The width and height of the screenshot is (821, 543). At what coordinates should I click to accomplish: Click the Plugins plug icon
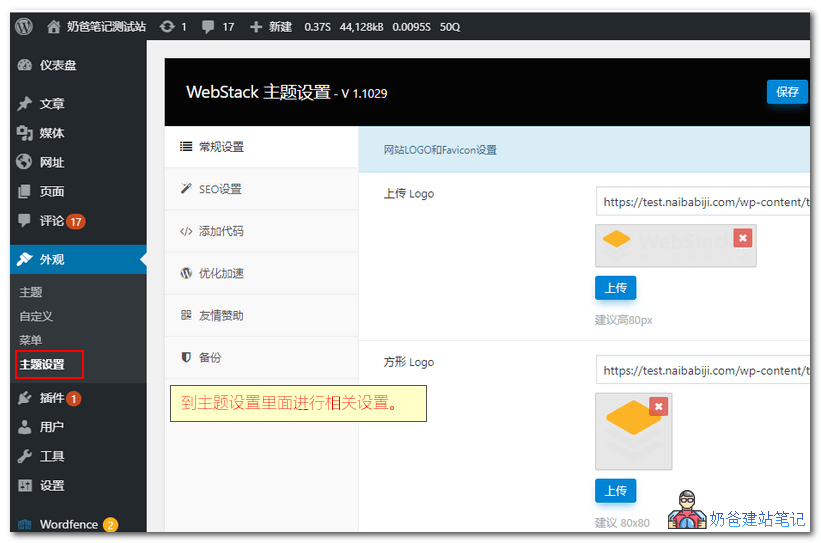point(25,398)
